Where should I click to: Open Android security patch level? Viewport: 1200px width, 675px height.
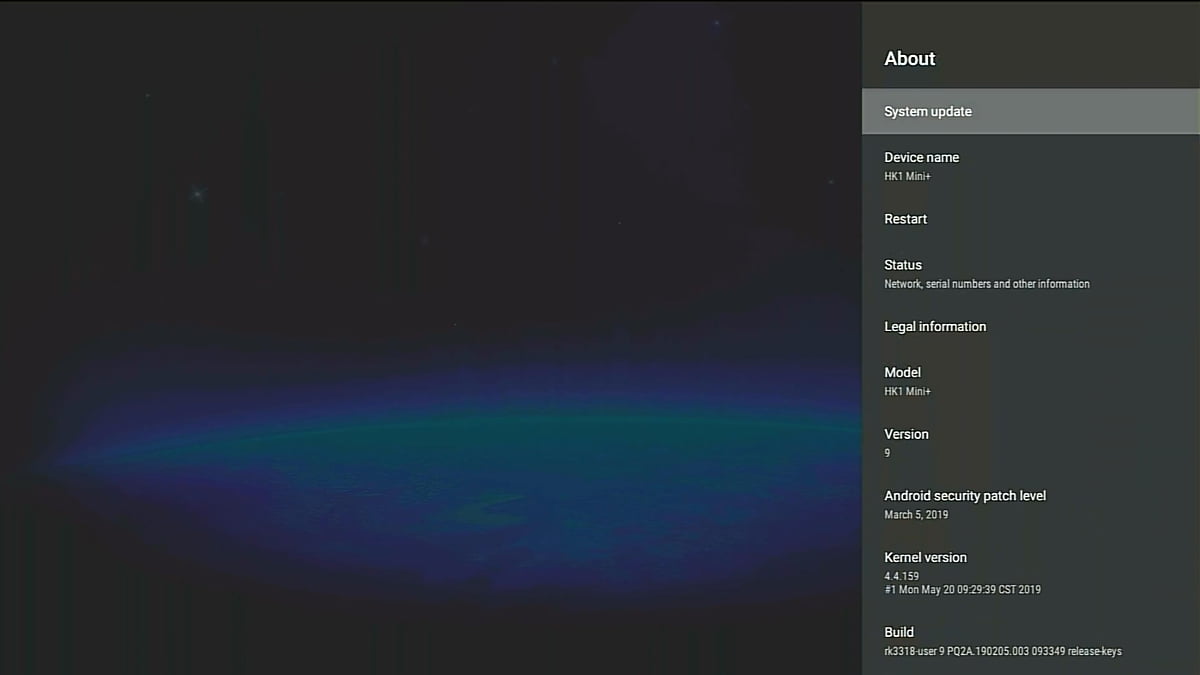coord(1031,504)
